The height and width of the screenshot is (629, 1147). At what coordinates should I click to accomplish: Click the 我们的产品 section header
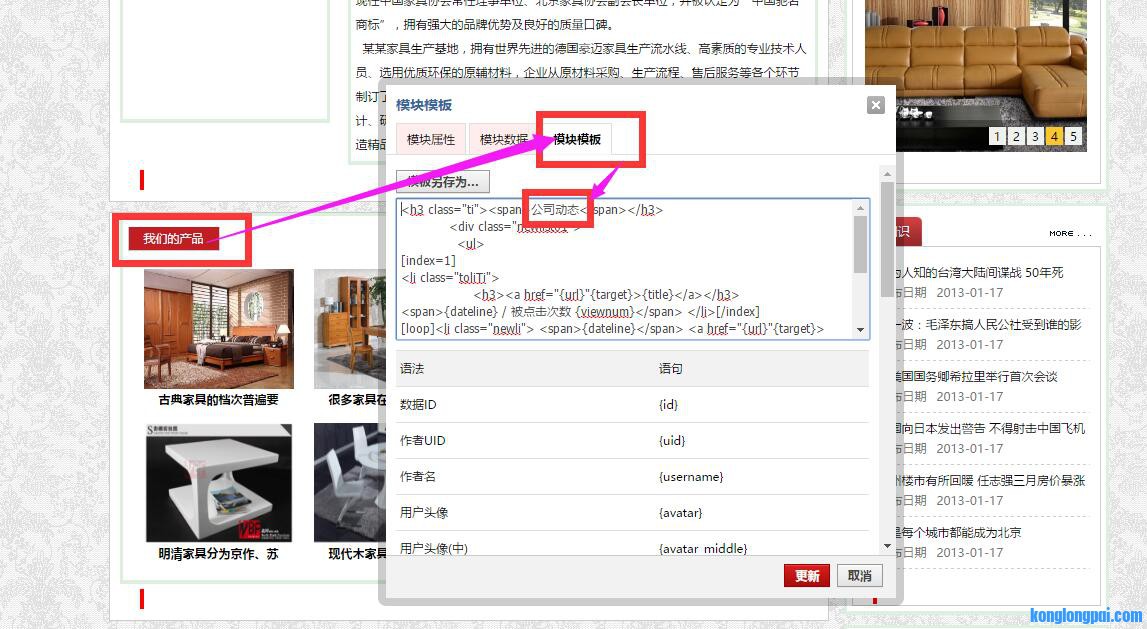[173, 239]
